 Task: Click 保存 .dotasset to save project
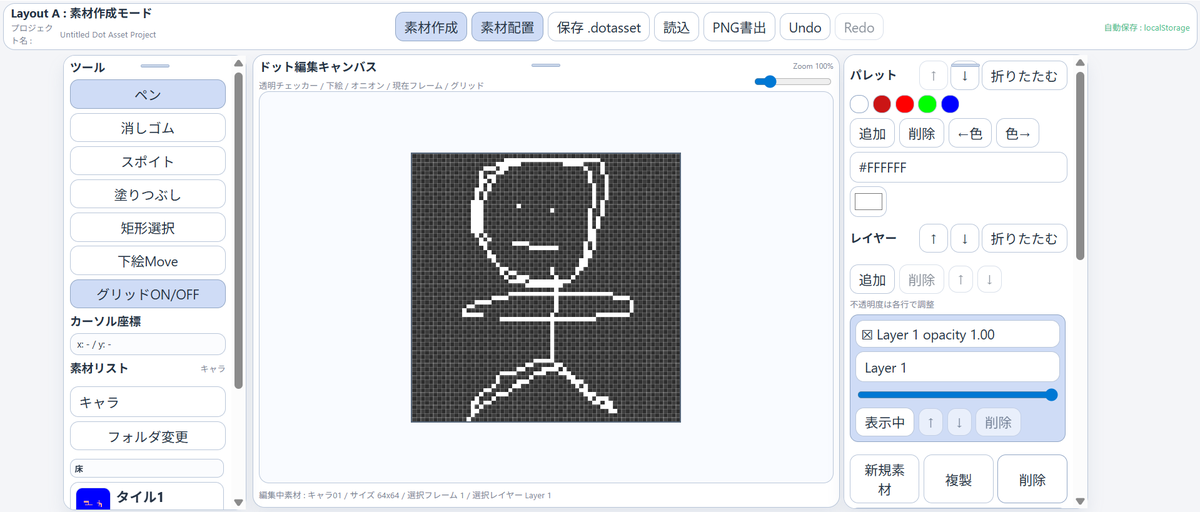[599, 27]
